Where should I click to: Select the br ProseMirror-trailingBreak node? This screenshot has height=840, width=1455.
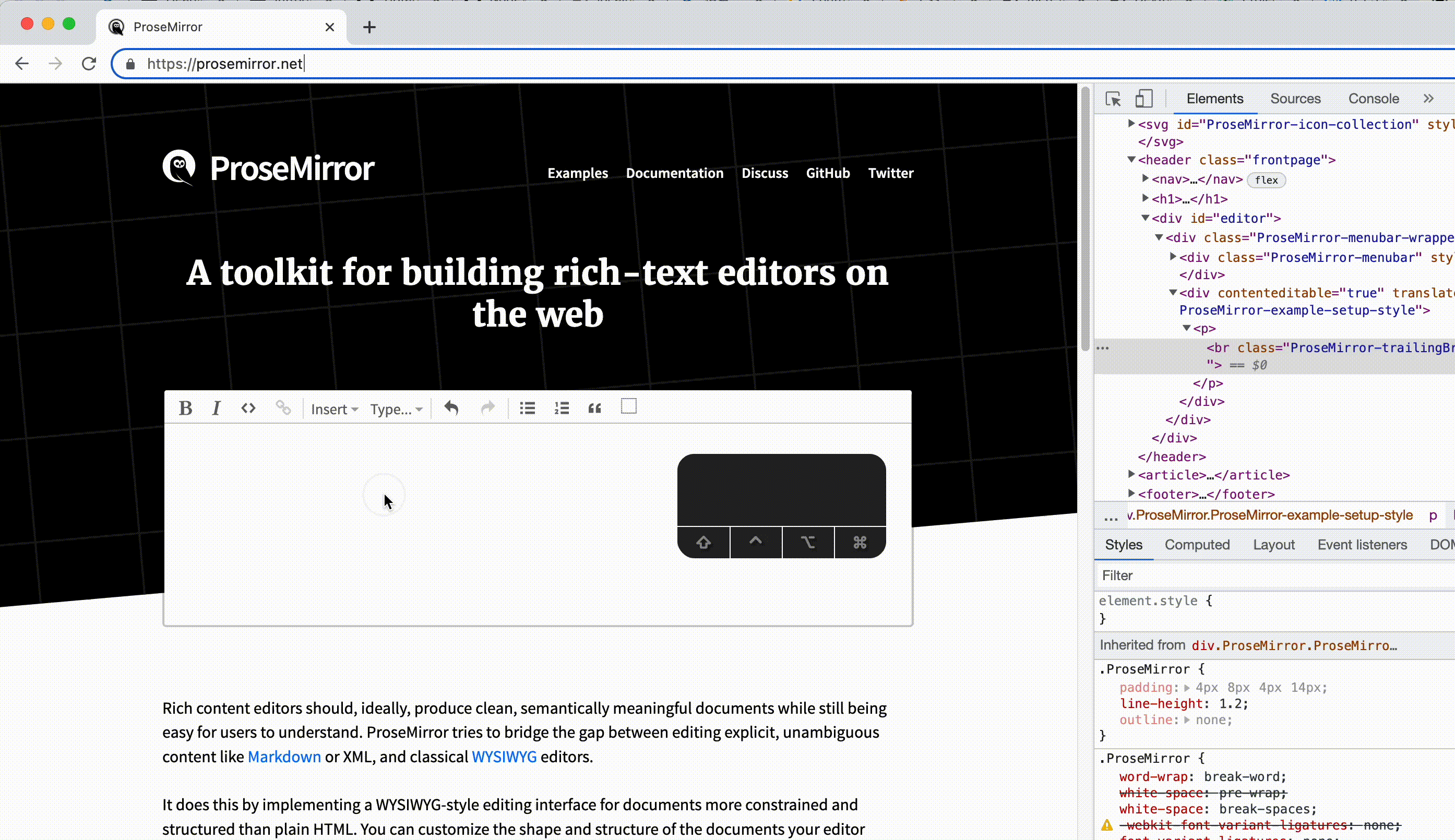[1274, 356]
